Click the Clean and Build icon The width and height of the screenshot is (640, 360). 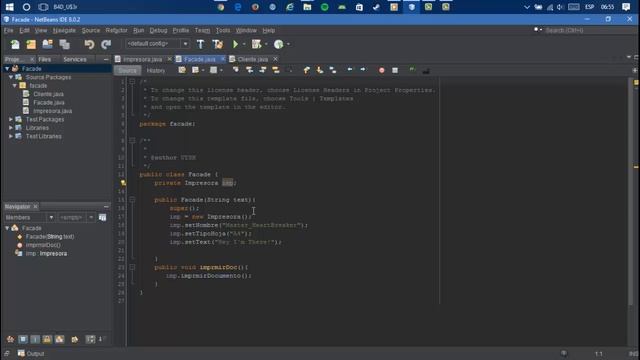tap(218, 44)
